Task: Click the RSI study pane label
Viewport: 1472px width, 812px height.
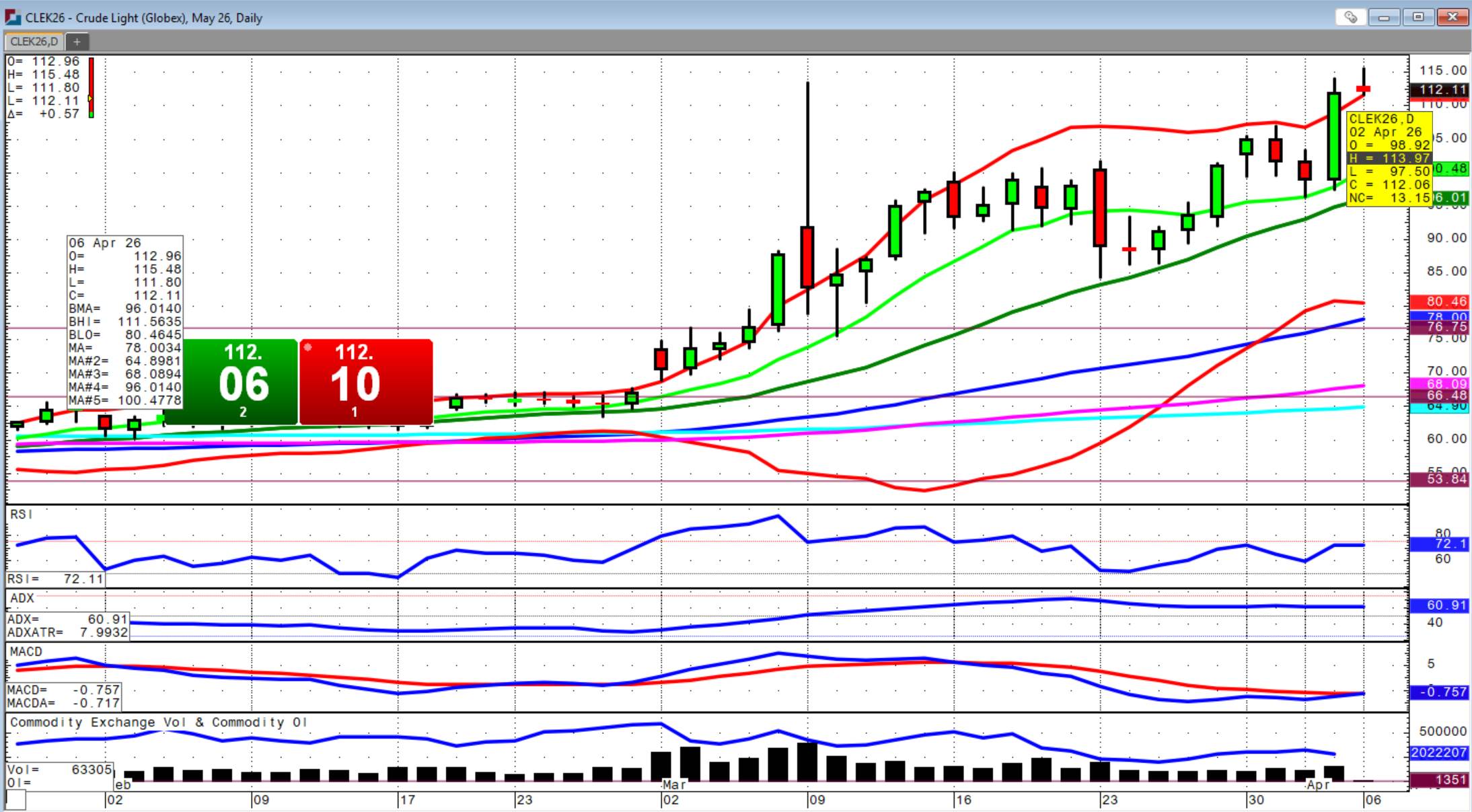Action: pyautogui.click(x=21, y=515)
